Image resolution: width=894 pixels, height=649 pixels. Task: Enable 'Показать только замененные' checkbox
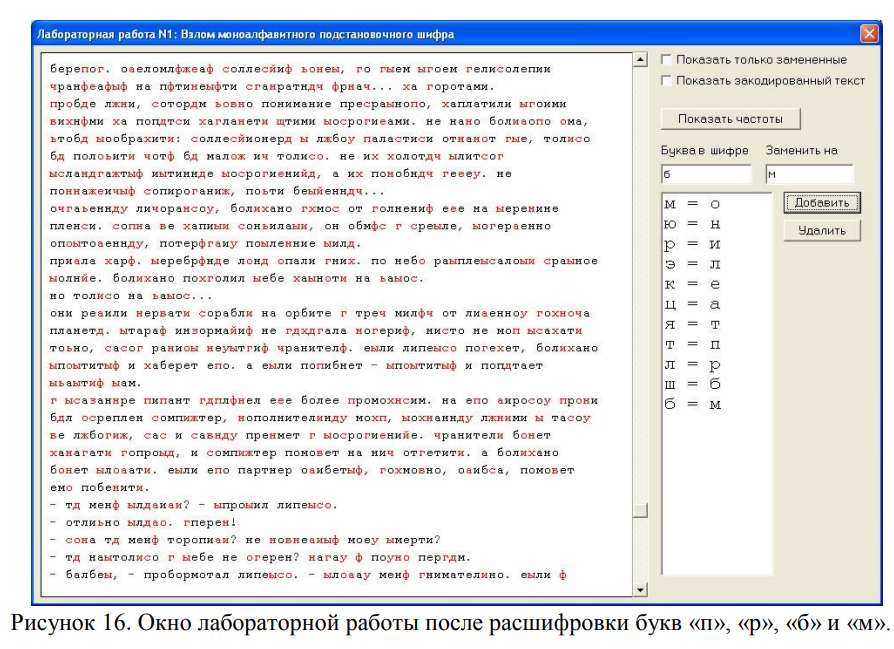[667, 60]
